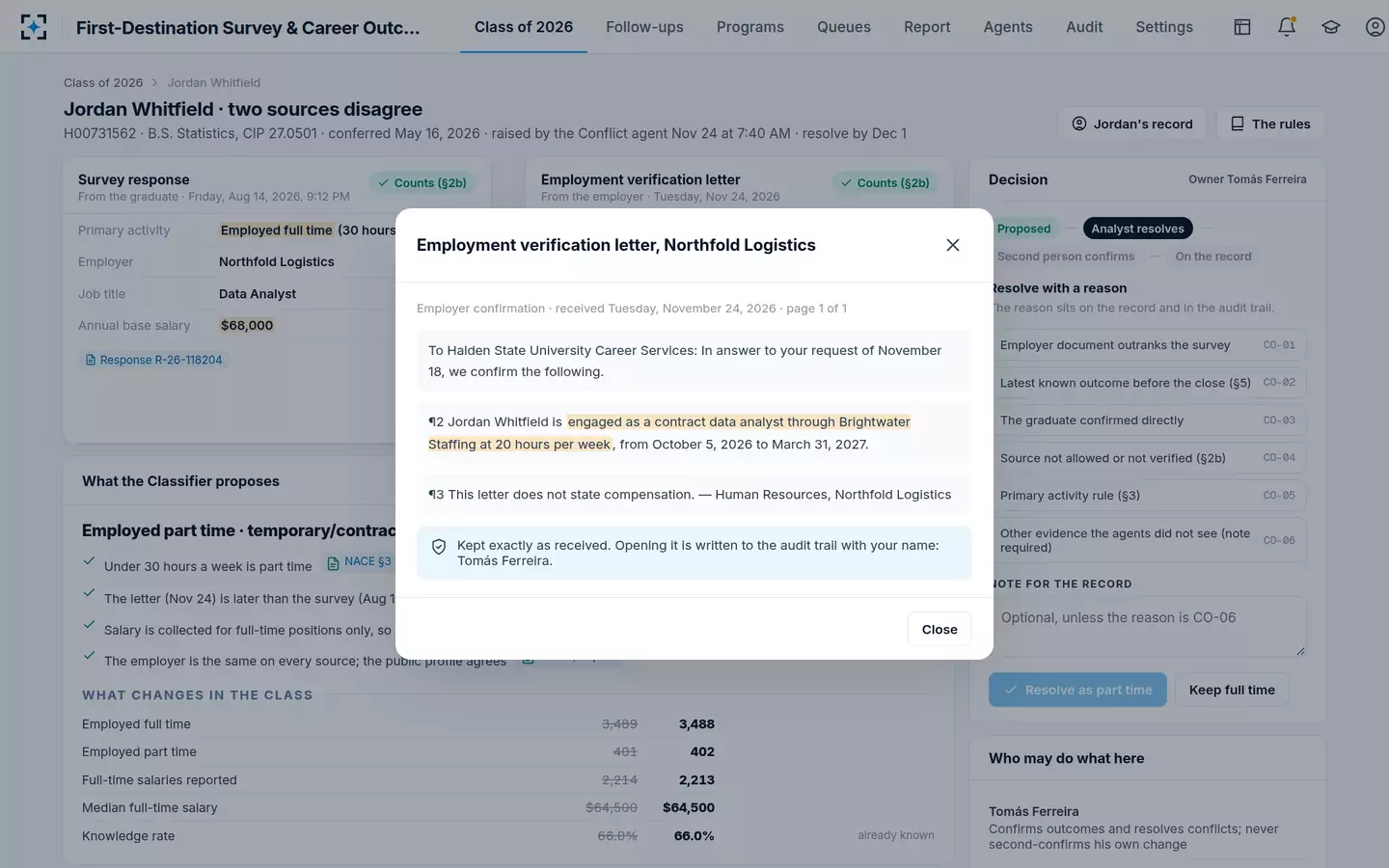This screenshot has height=868, width=1389.
Task: Select reason Employer document outranks the survey
Action: click(1148, 345)
